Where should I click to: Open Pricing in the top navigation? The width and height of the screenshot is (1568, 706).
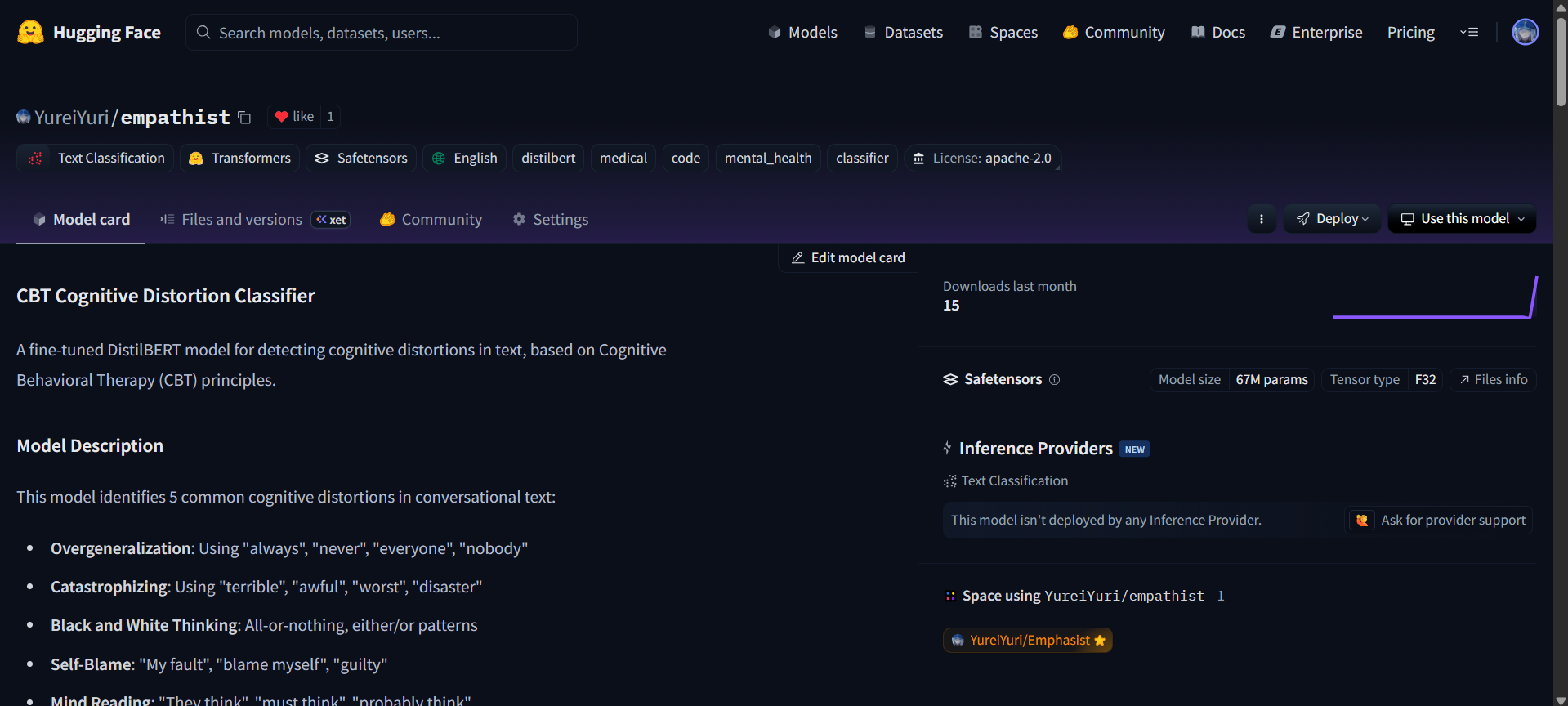[1411, 33]
